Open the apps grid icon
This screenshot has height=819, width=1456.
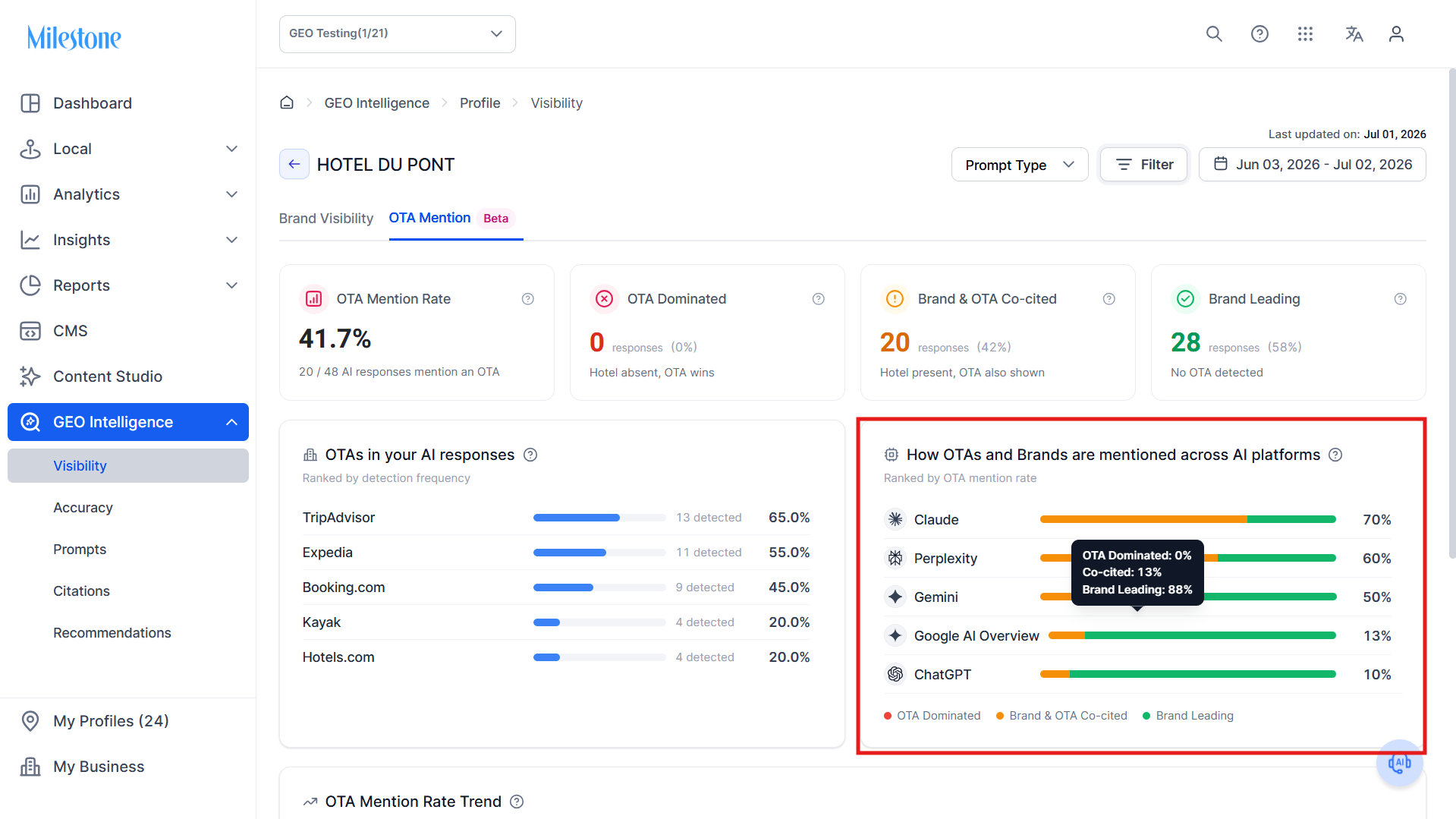pyautogui.click(x=1305, y=34)
